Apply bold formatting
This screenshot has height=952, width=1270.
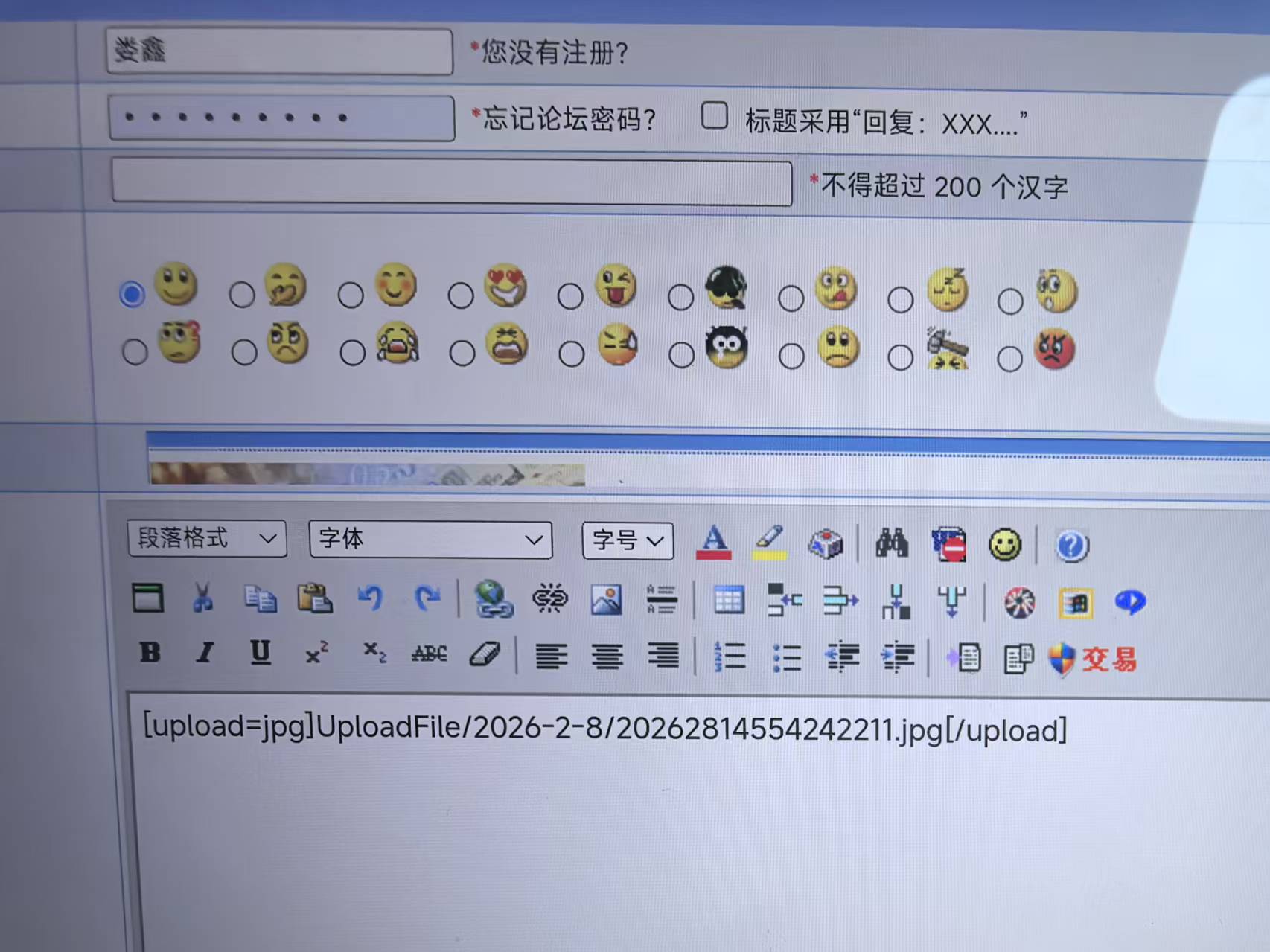click(151, 654)
